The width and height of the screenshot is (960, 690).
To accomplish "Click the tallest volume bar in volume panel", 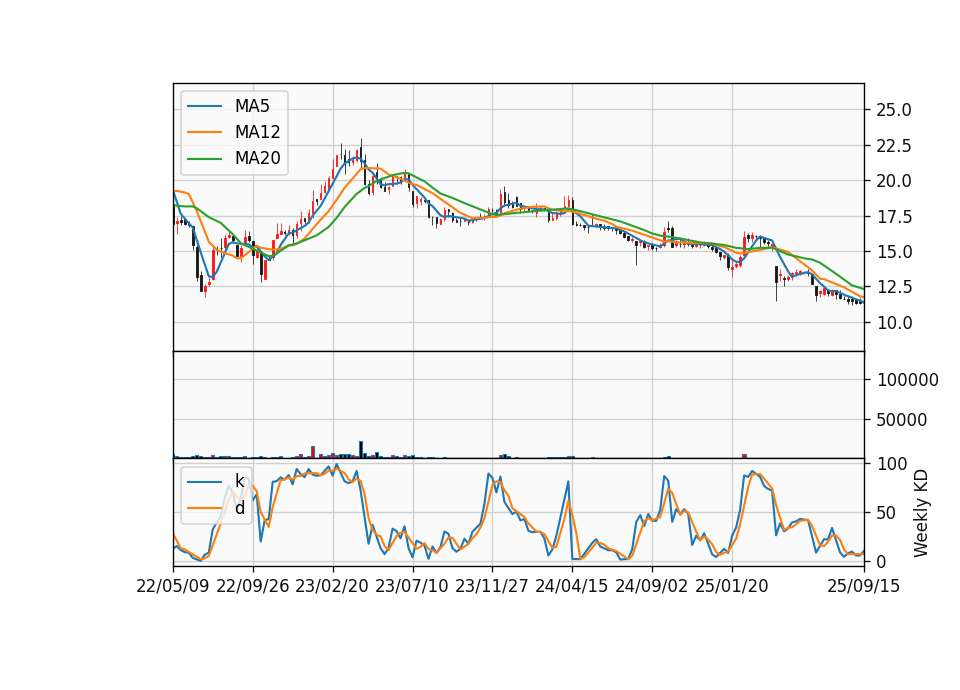I will pos(361,449).
